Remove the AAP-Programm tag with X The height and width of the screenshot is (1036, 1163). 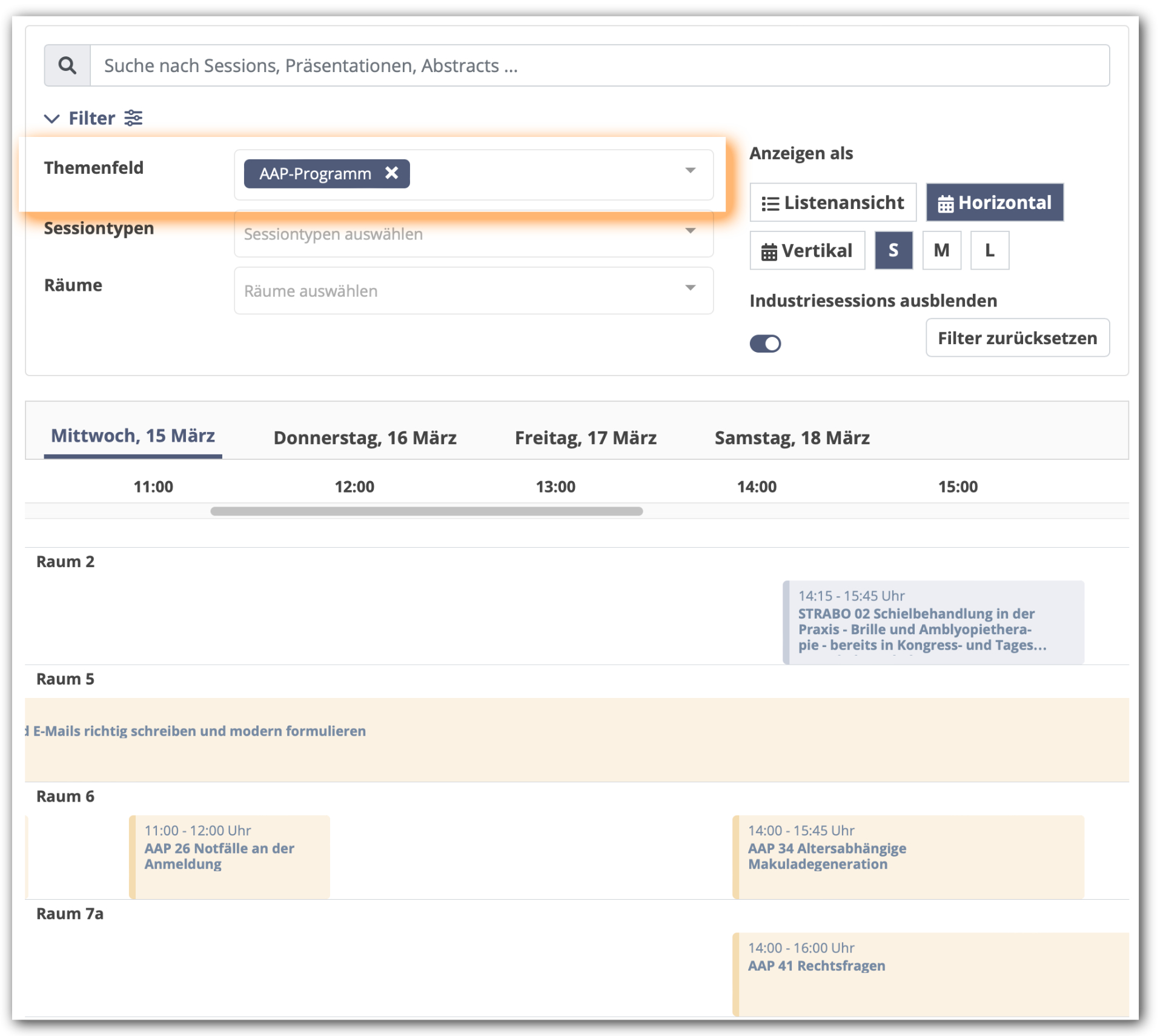tap(392, 173)
